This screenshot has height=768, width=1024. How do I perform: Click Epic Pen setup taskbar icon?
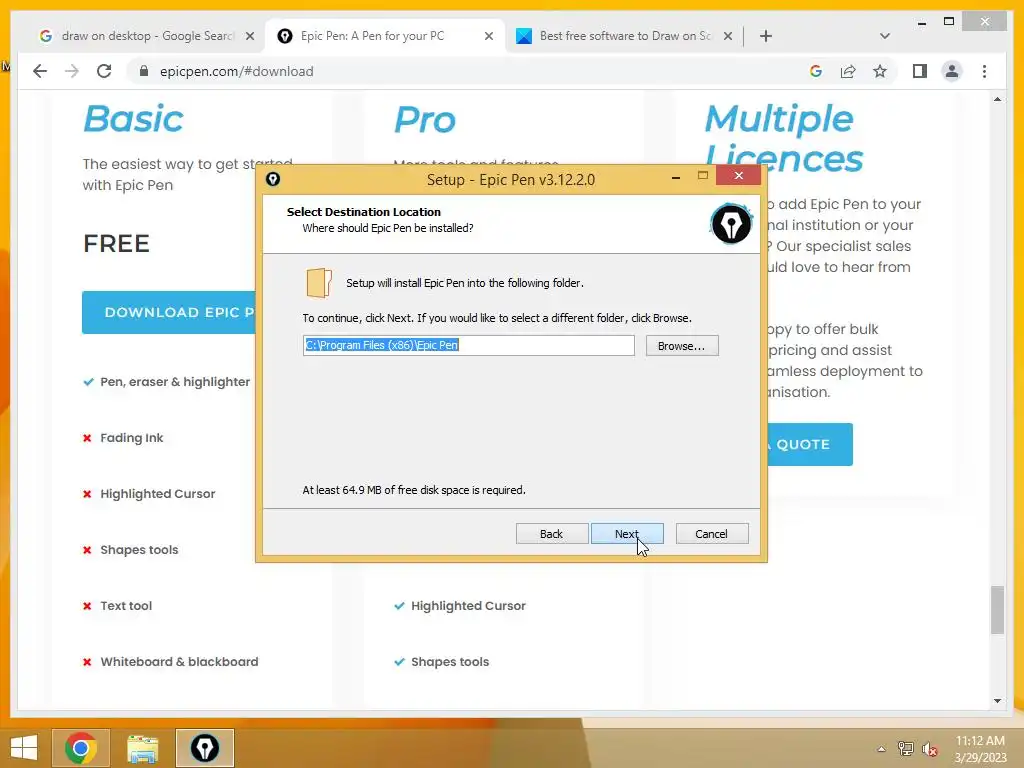204,748
